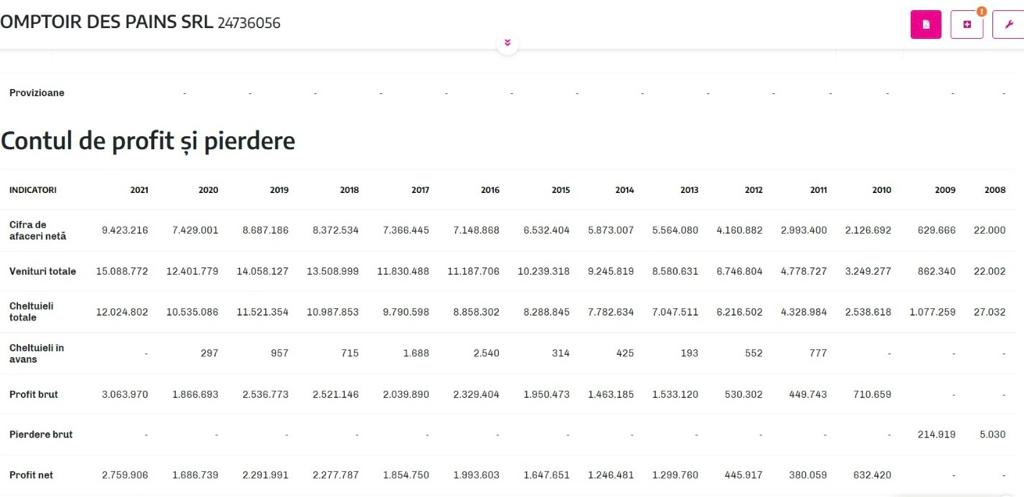Open the wrench tools icon button

coord(1007,25)
